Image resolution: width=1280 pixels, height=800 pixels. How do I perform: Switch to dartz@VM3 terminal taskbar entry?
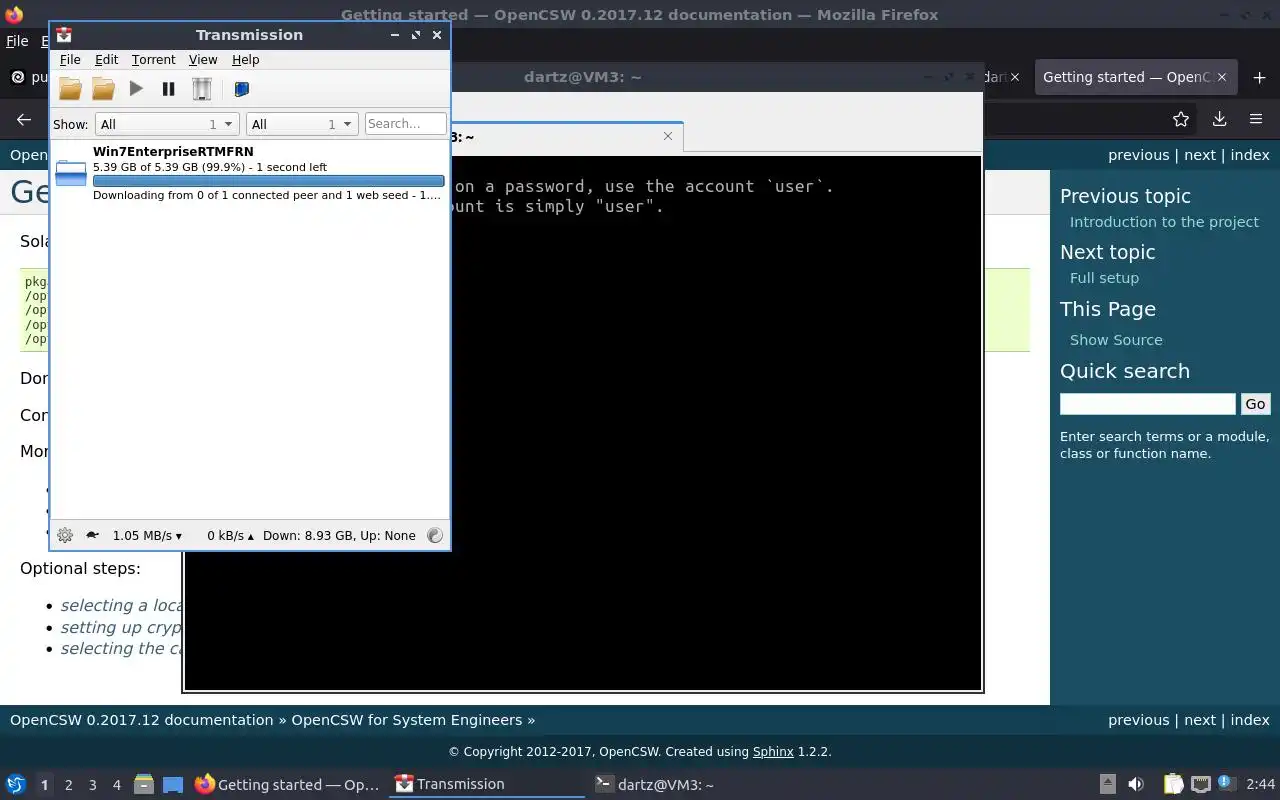coord(687,785)
